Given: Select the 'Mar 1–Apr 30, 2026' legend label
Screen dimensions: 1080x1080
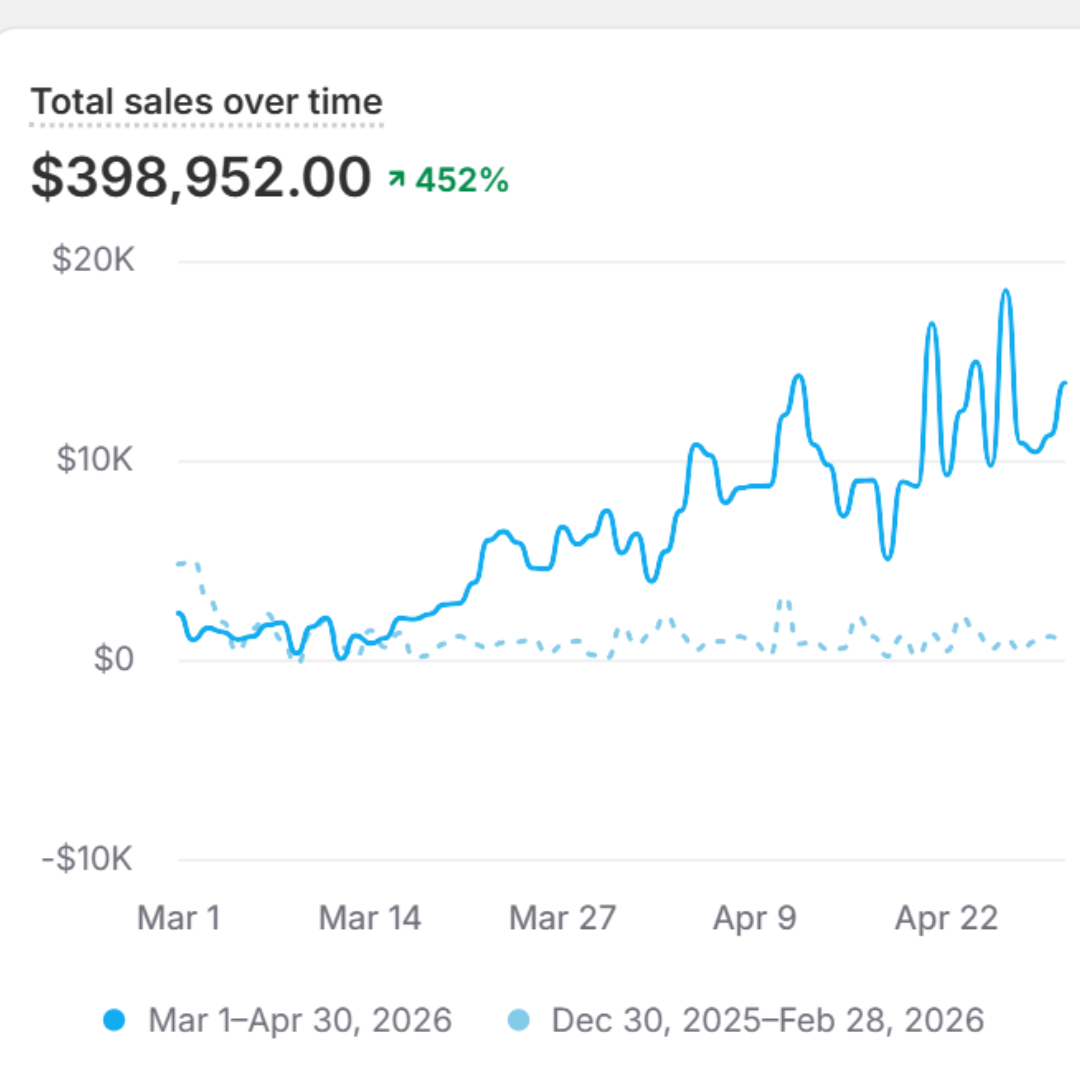Looking at the screenshot, I should pos(300,1020).
